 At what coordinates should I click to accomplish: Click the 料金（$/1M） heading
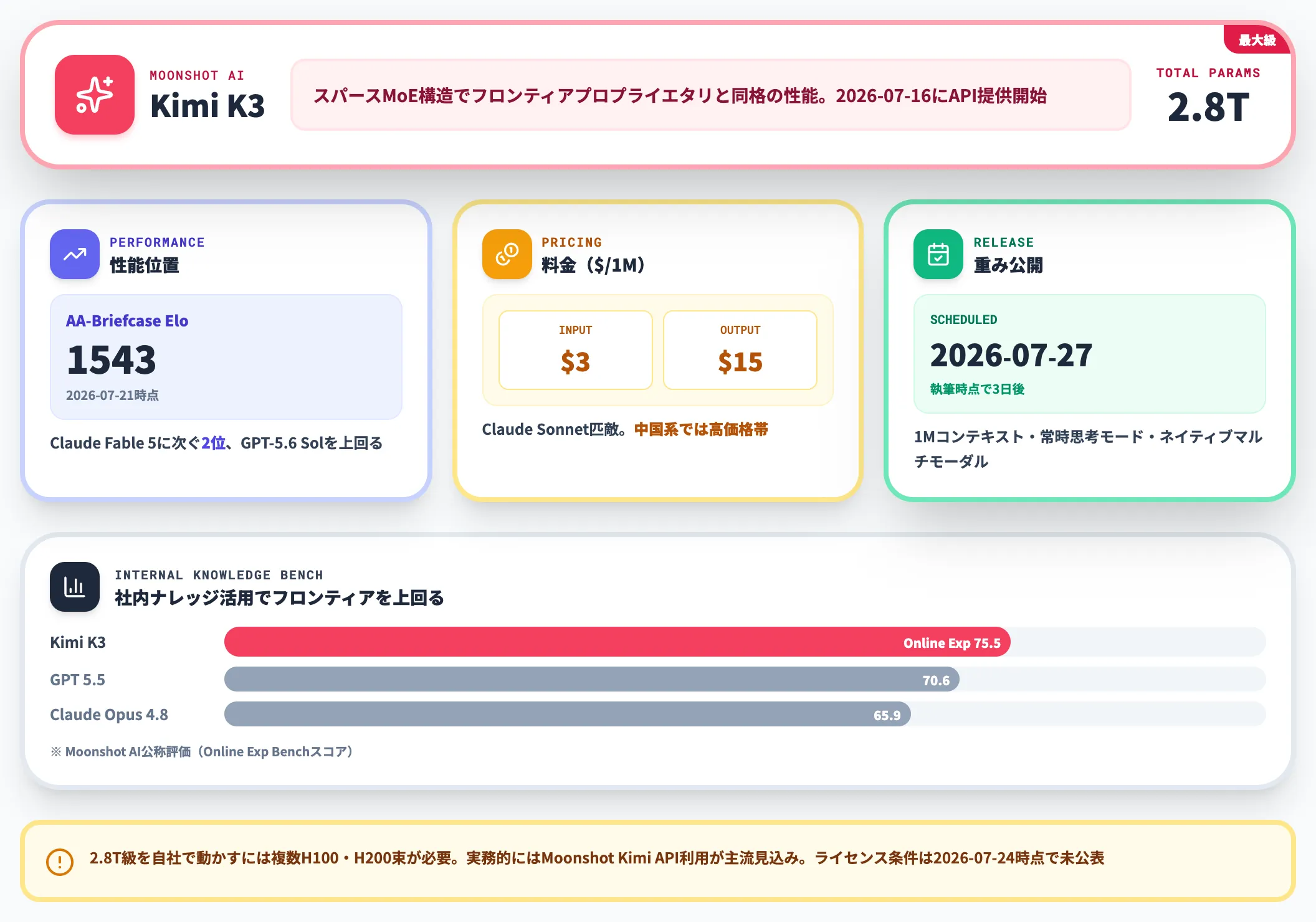pyautogui.click(x=593, y=265)
